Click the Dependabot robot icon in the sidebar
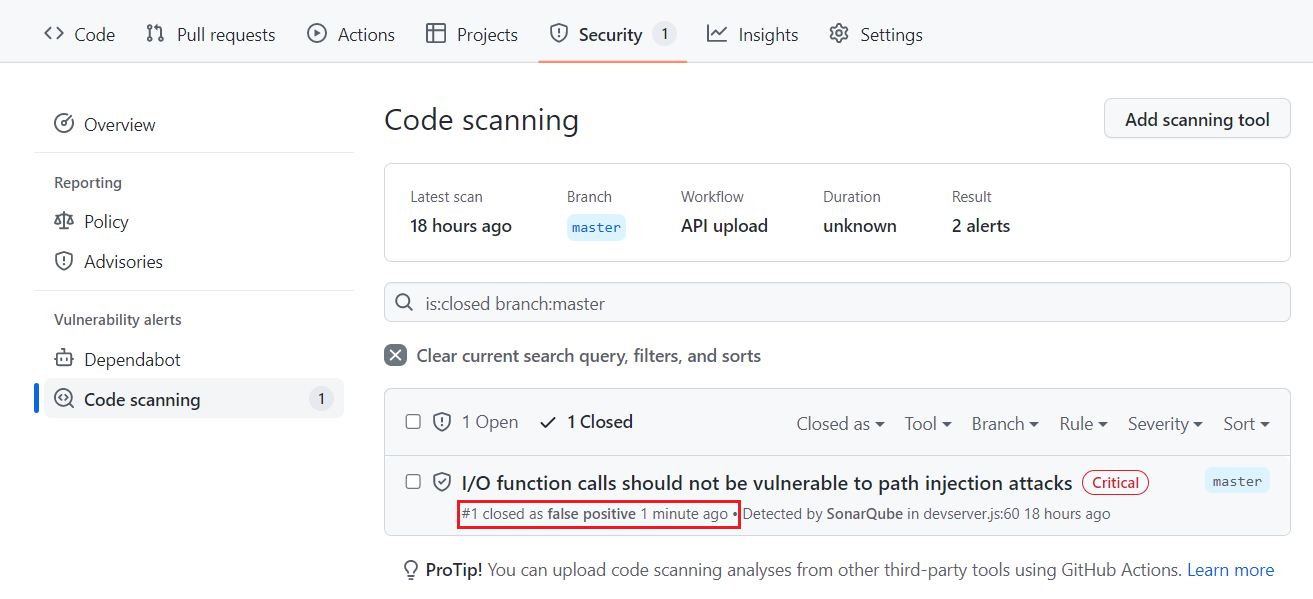This screenshot has height=599, width=1313. pos(63,358)
